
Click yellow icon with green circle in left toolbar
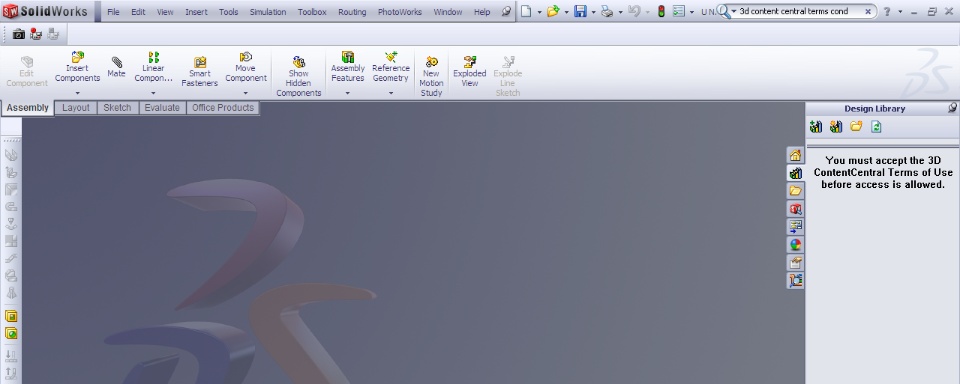11,333
